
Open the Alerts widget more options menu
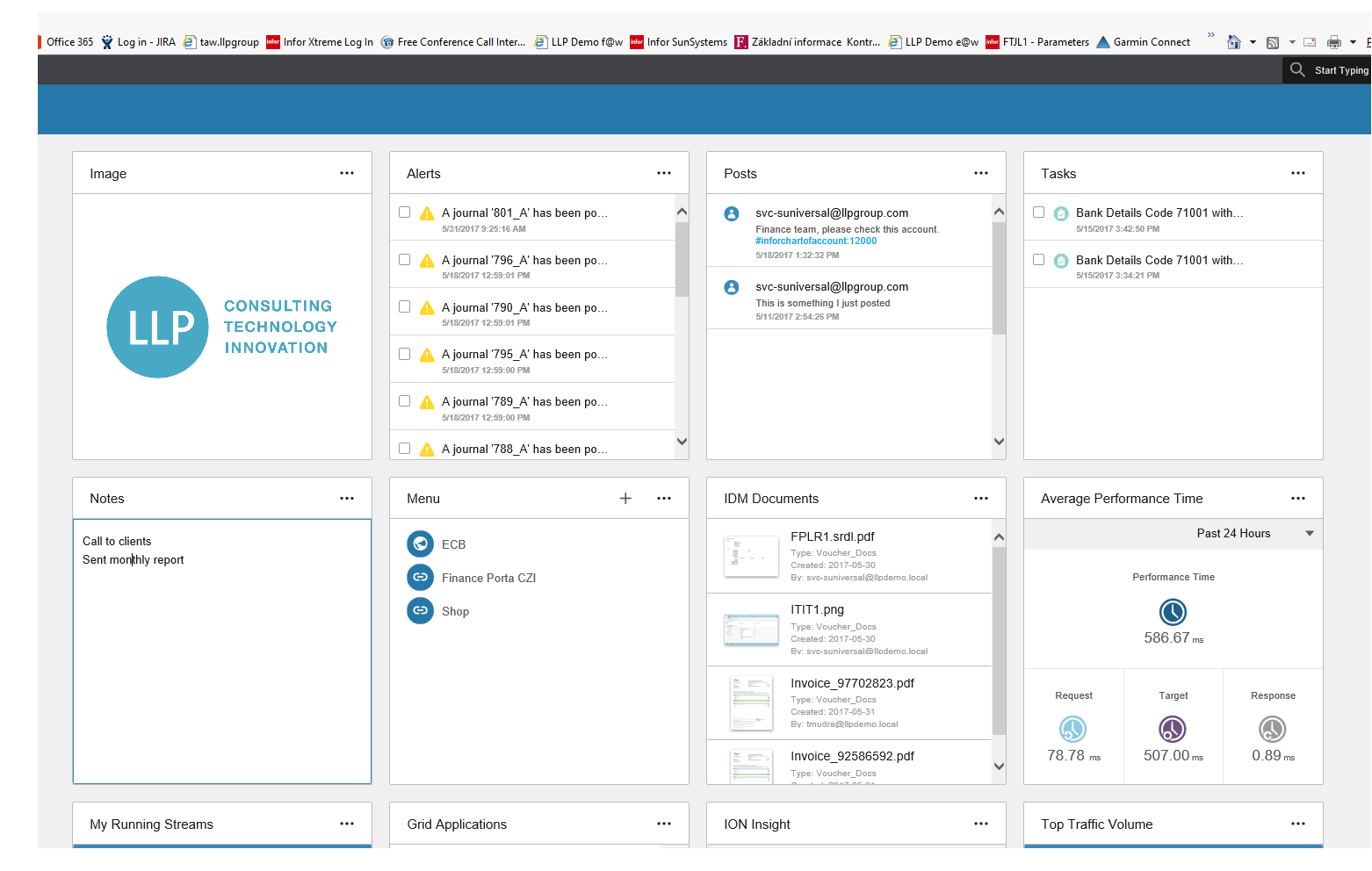pos(664,174)
